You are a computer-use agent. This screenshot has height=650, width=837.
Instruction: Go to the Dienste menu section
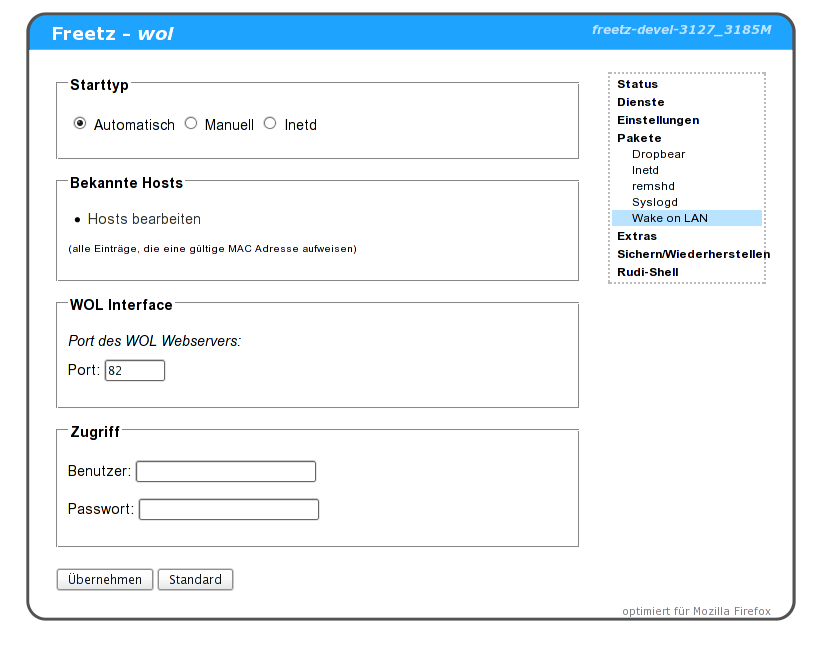[x=640, y=102]
